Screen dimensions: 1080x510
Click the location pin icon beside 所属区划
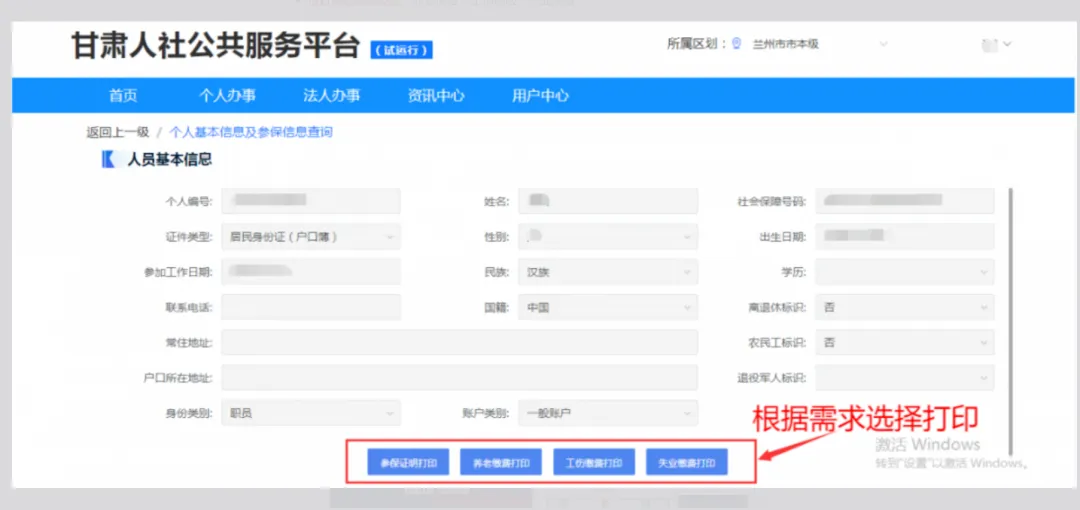(x=736, y=44)
